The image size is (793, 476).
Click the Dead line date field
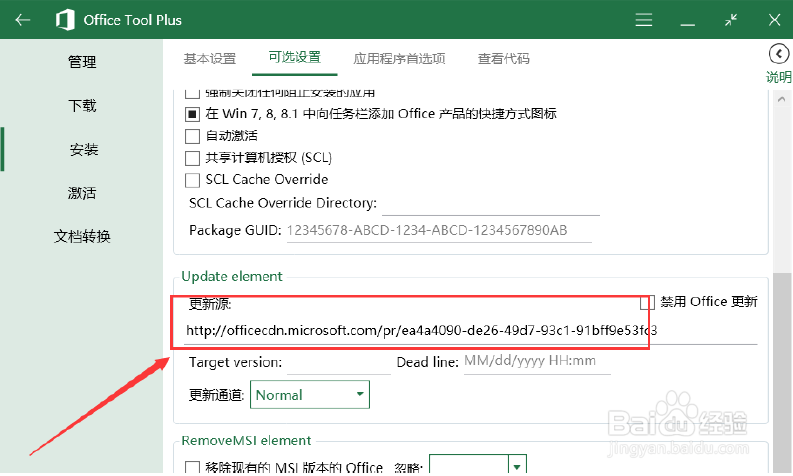(x=537, y=362)
